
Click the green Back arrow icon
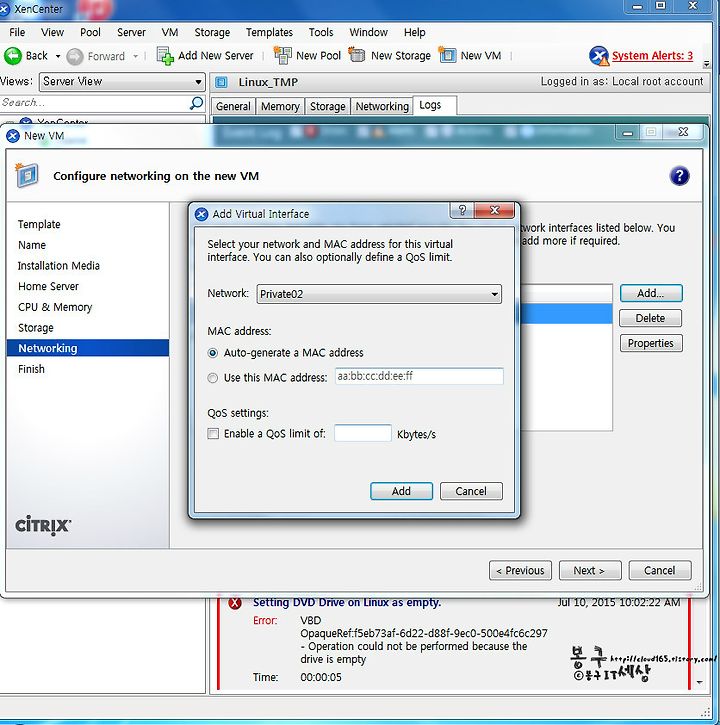coord(12,56)
